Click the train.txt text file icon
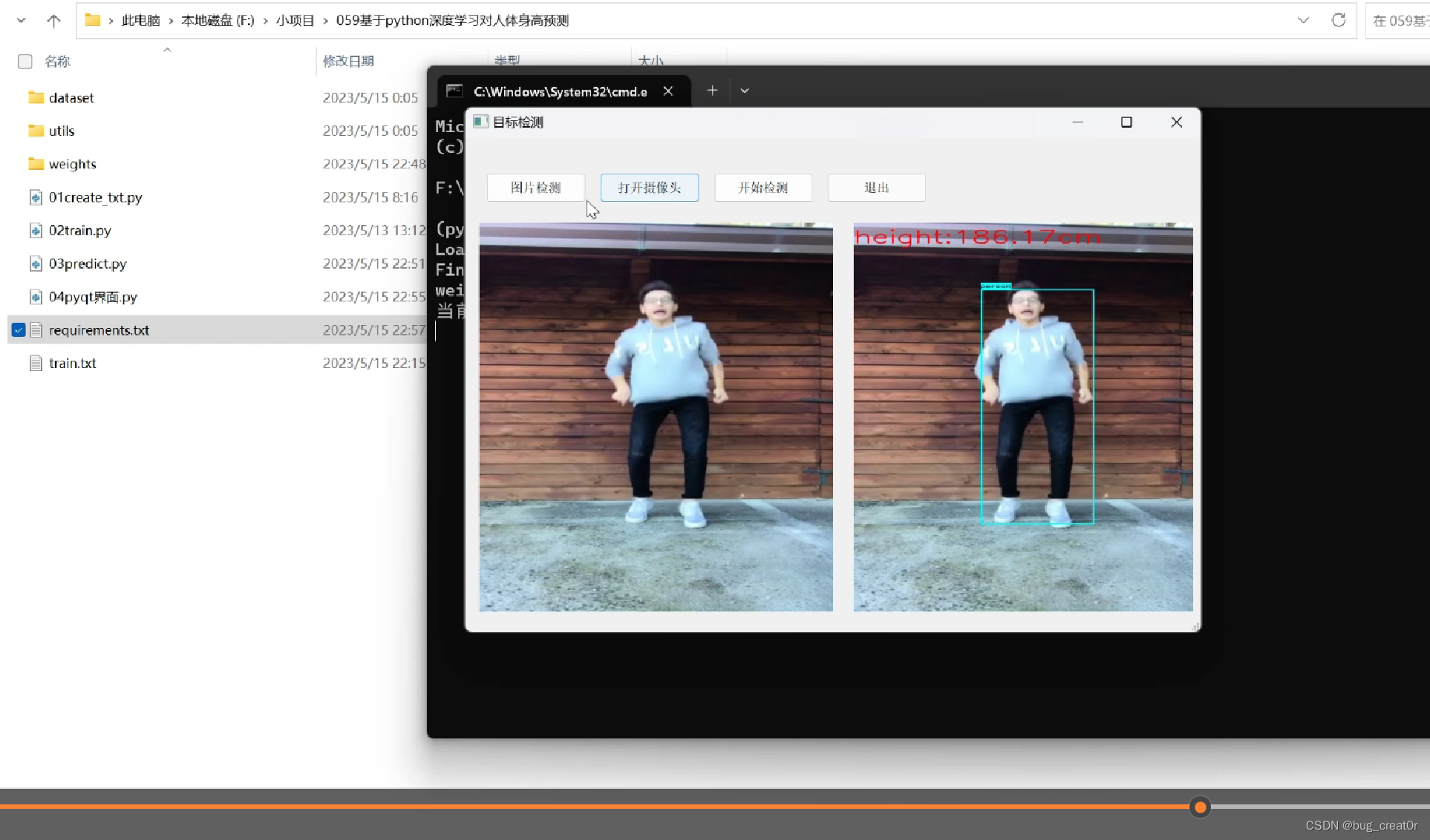1430x840 pixels. (x=36, y=363)
